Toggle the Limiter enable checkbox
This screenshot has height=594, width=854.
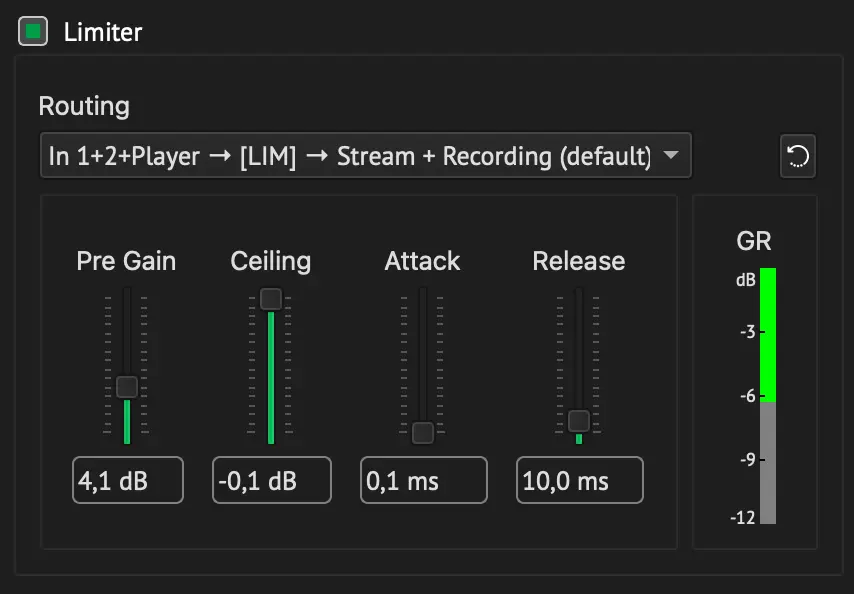[33, 31]
